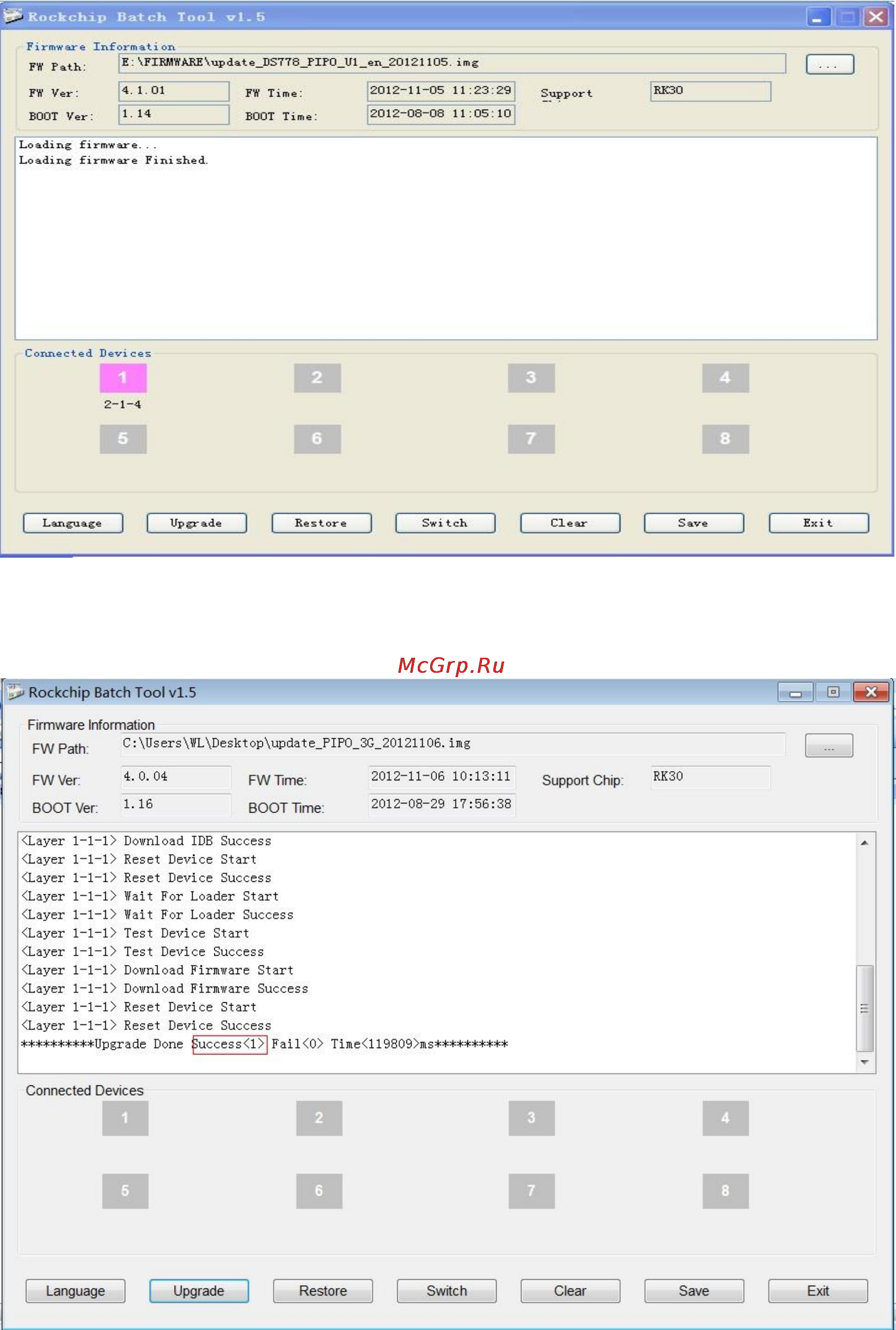Browse for firmware file in upper window
The width and height of the screenshot is (896, 1330).
830,64
